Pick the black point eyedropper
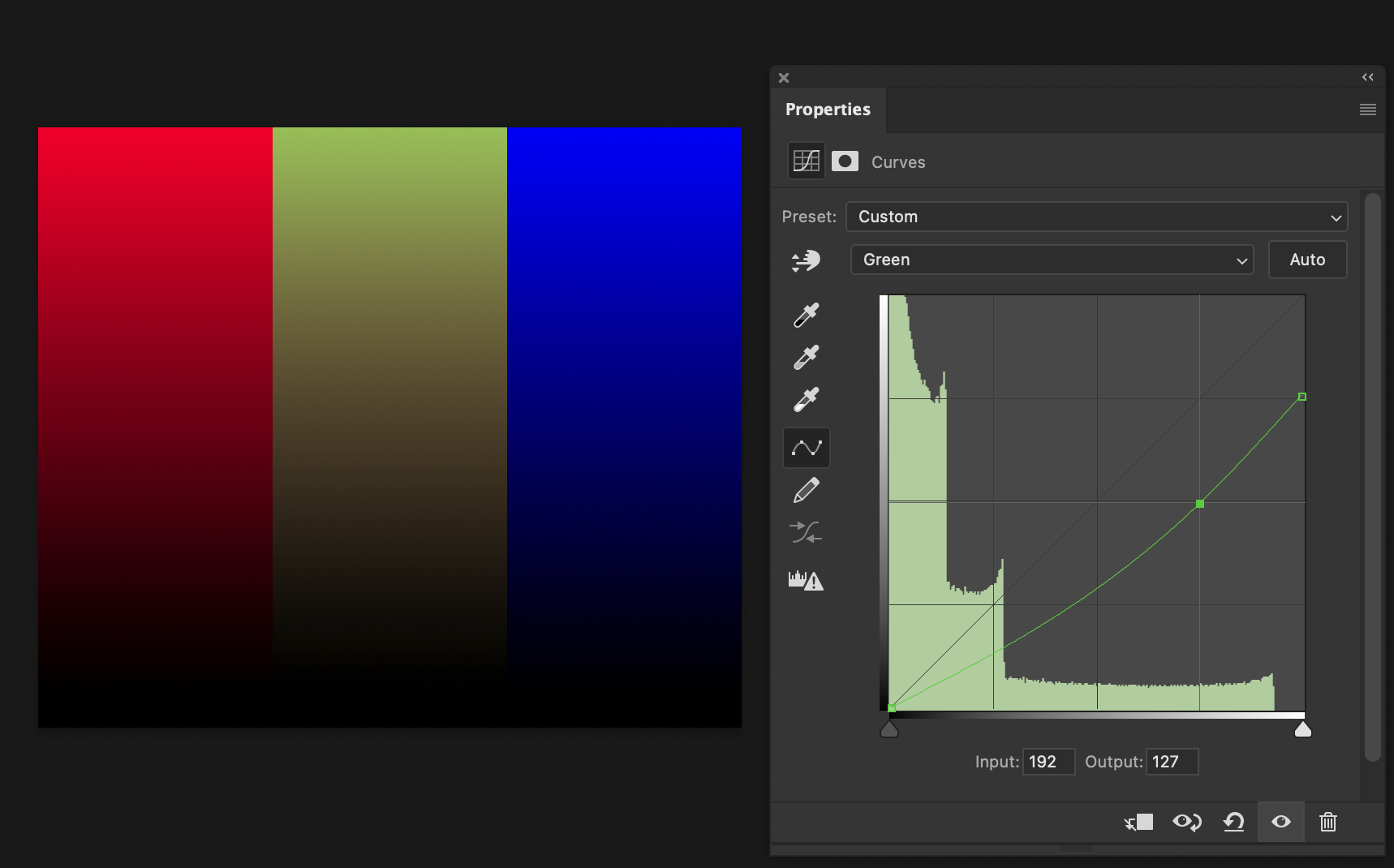1394x868 pixels. [x=806, y=315]
